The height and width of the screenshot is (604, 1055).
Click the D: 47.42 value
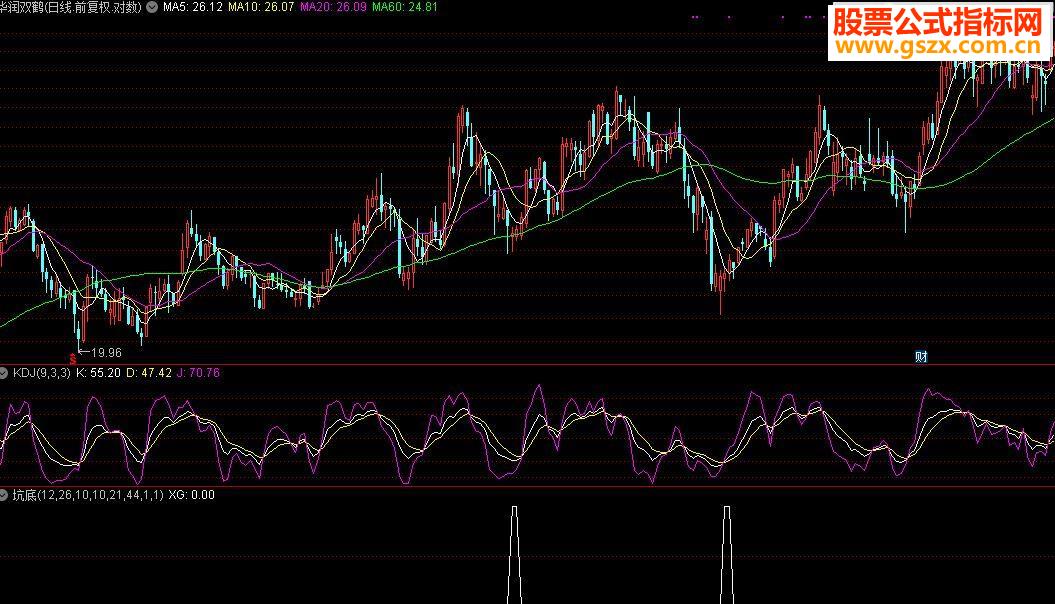(149, 373)
